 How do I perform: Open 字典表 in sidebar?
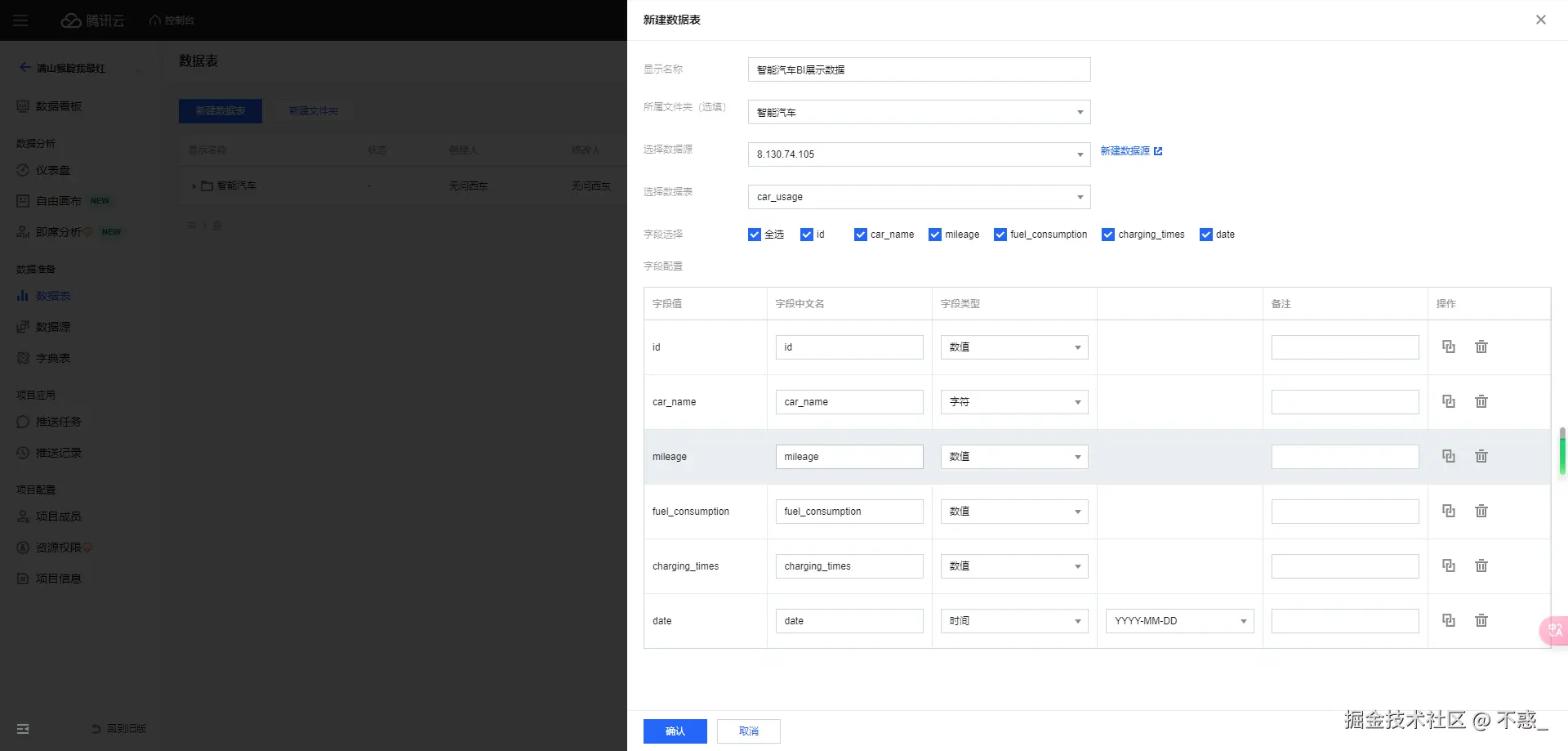(x=52, y=358)
